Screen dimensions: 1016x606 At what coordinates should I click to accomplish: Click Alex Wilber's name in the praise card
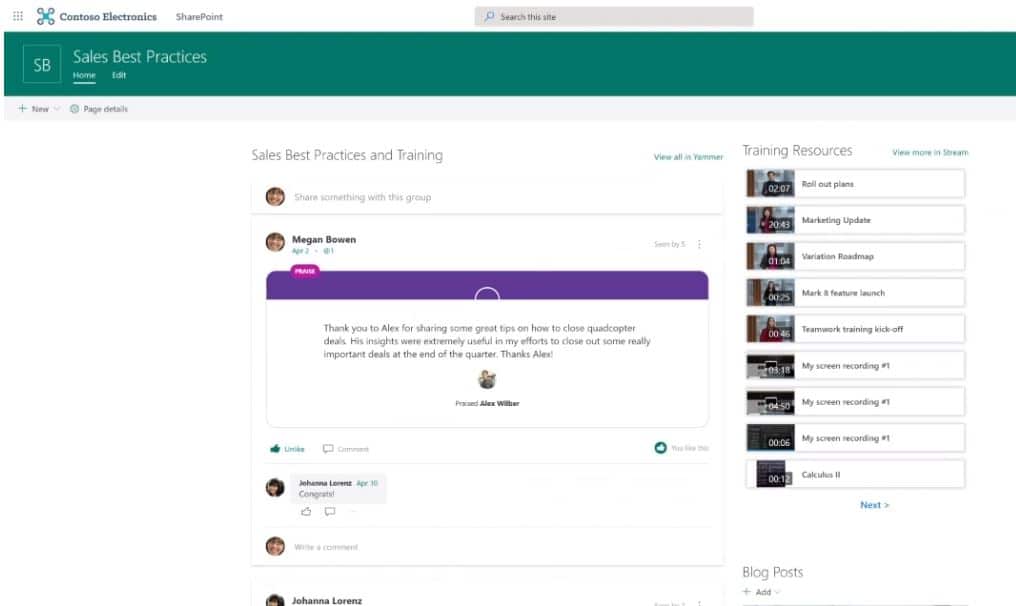click(500, 403)
